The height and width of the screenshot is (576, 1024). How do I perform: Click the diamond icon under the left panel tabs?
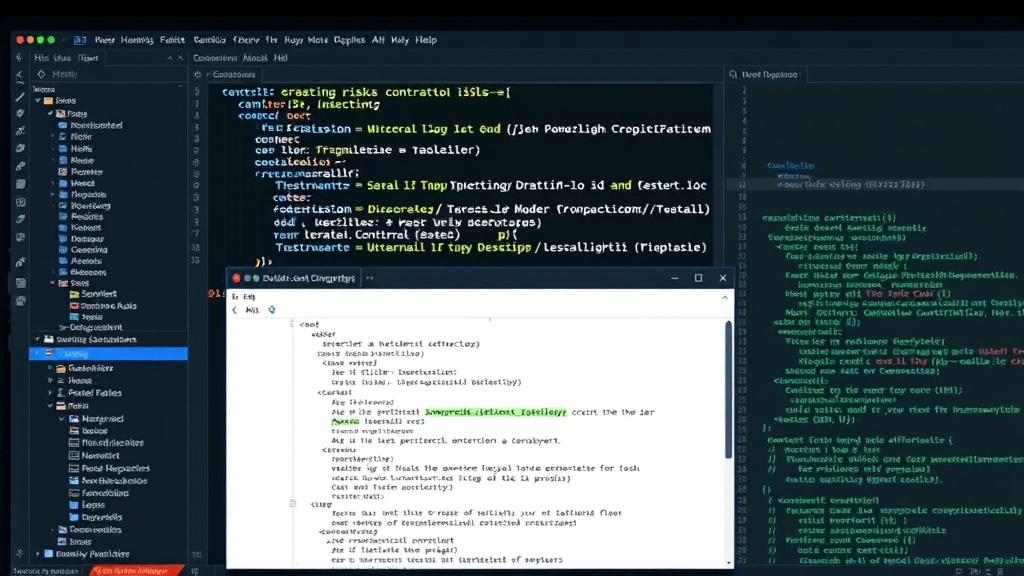click(x=41, y=74)
